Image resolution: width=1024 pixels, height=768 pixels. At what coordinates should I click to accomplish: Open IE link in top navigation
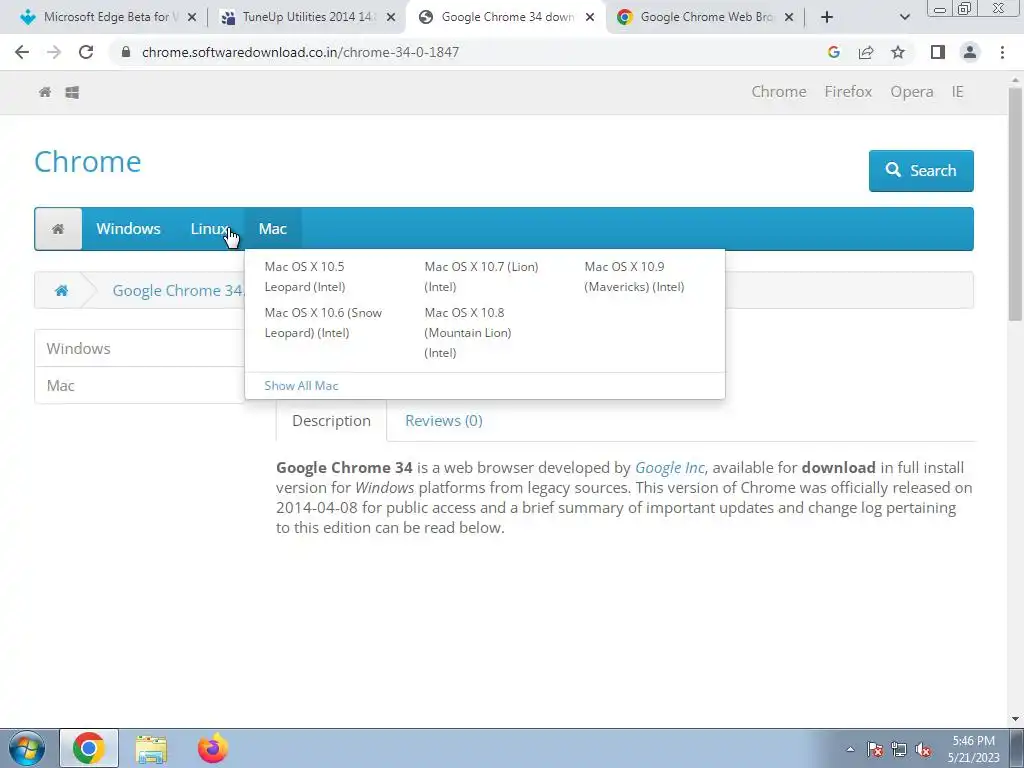(957, 91)
